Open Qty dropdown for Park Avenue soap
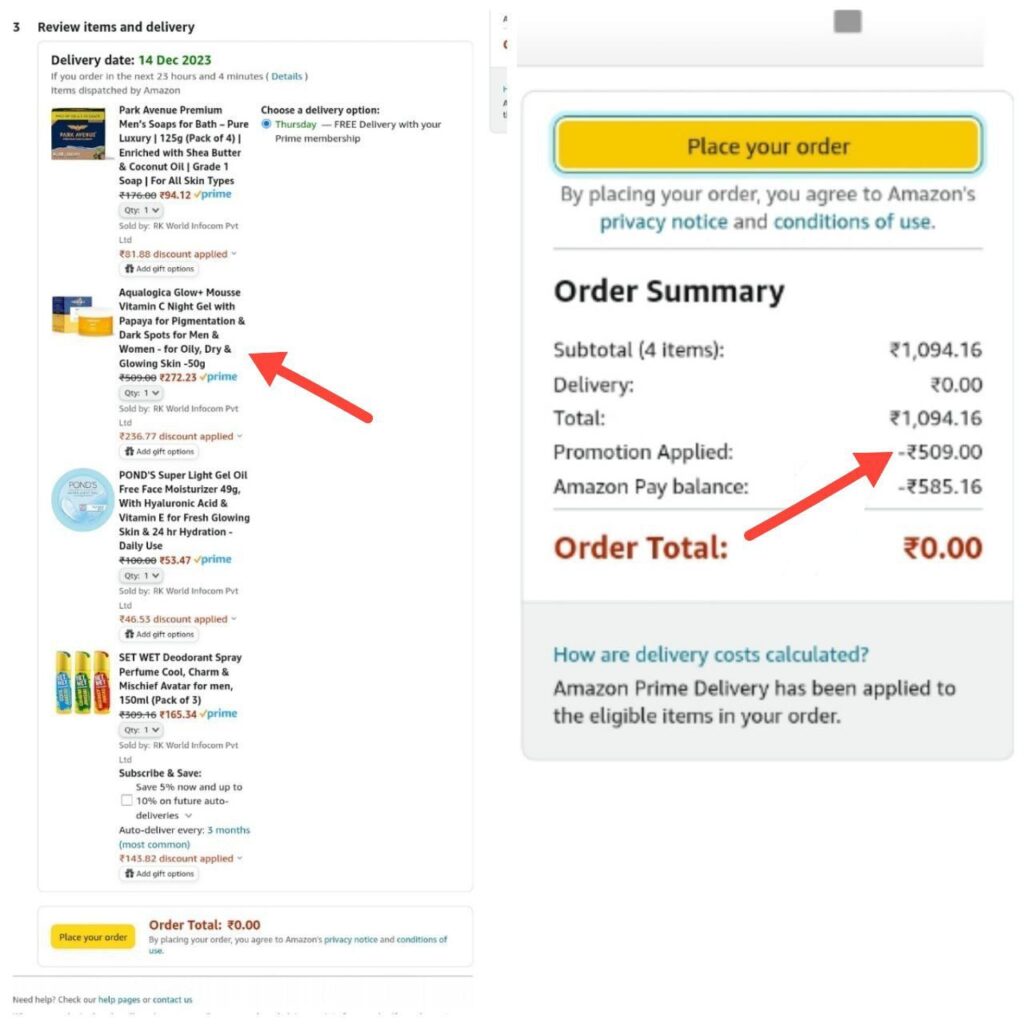Viewport: 1024px width, 1024px height. [140, 210]
